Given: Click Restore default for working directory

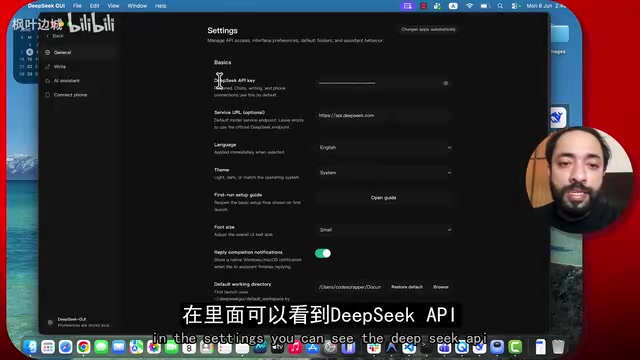Looking at the screenshot, I should coord(407,287).
